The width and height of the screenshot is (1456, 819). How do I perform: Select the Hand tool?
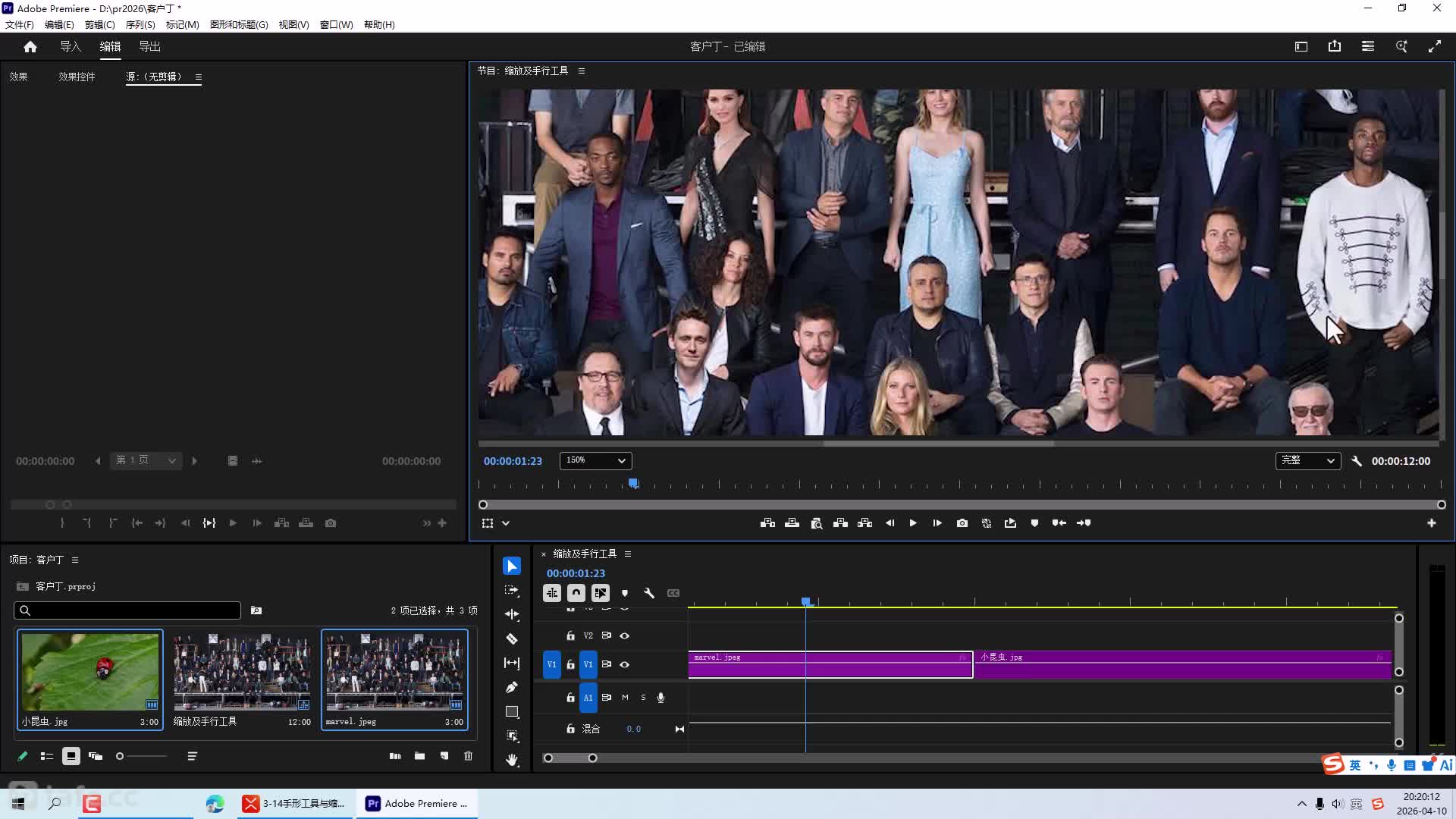(512, 760)
